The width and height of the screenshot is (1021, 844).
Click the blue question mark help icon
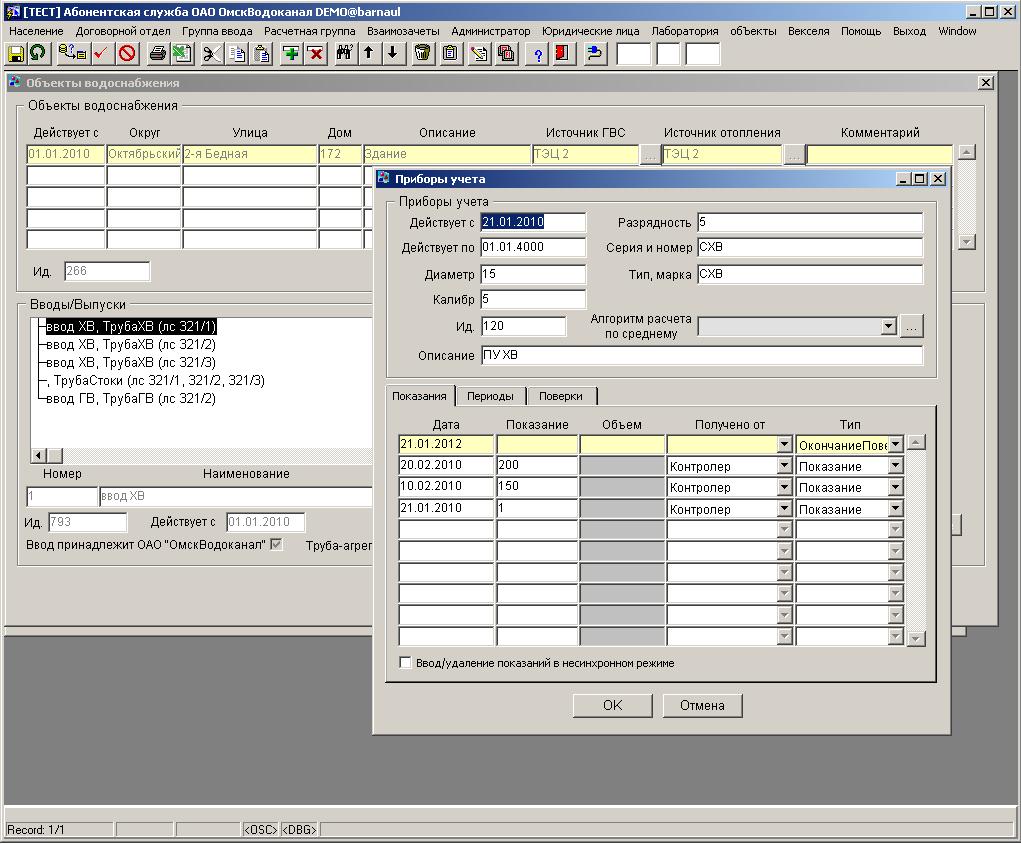tap(538, 54)
